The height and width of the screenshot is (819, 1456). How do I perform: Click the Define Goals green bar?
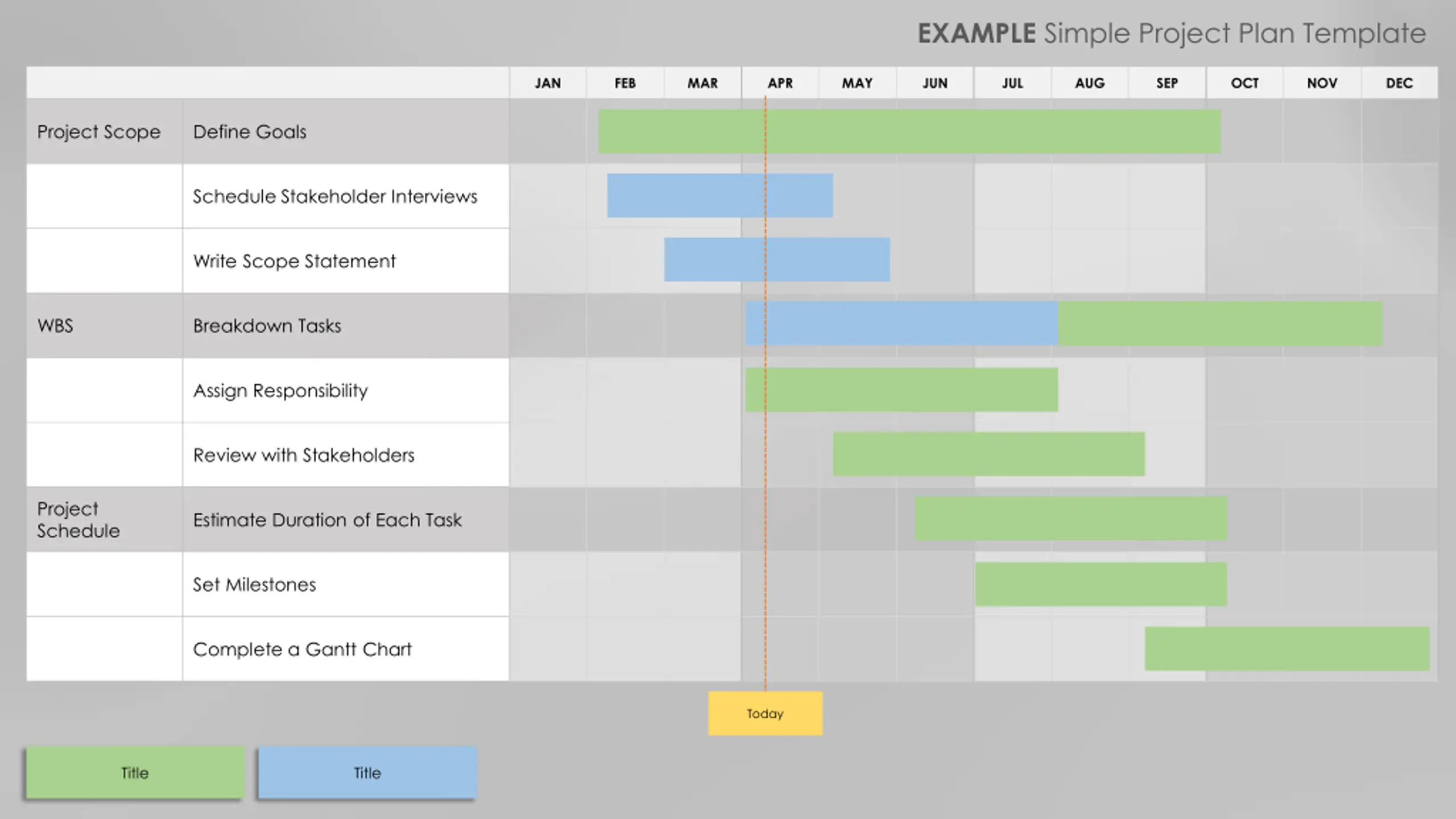[x=909, y=131]
